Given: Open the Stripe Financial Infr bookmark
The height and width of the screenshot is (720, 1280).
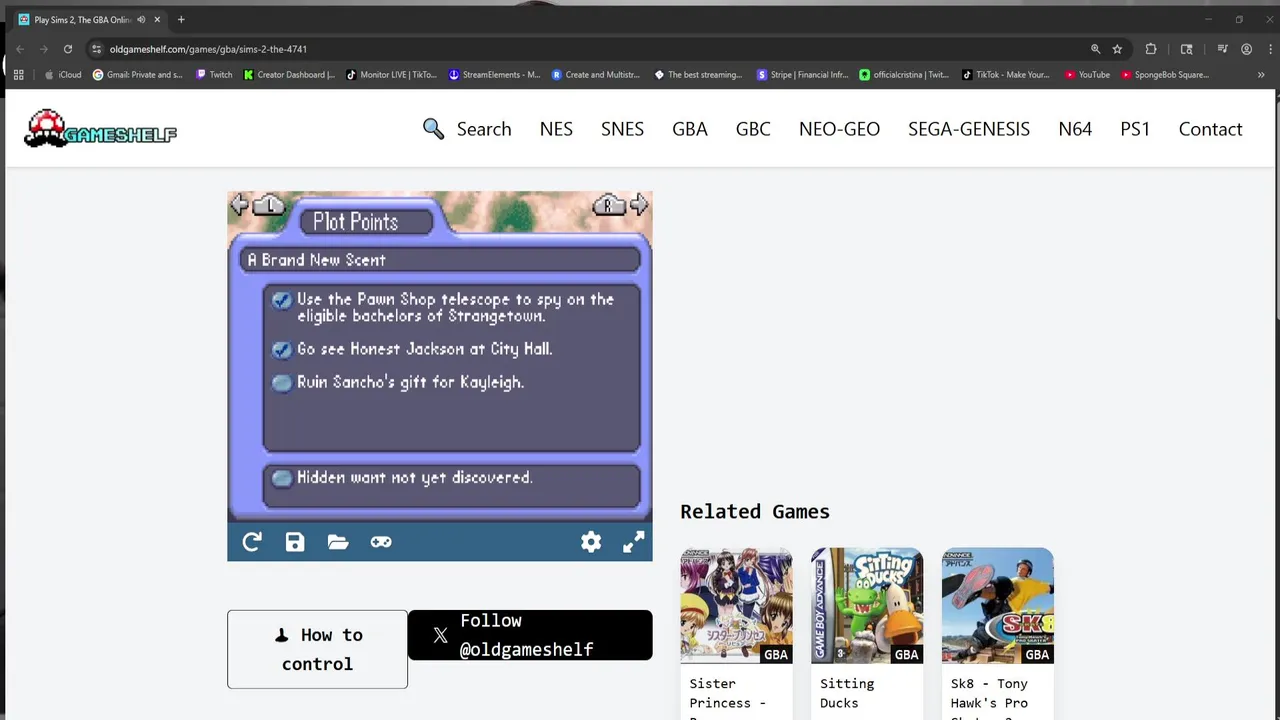Looking at the screenshot, I should (803, 75).
